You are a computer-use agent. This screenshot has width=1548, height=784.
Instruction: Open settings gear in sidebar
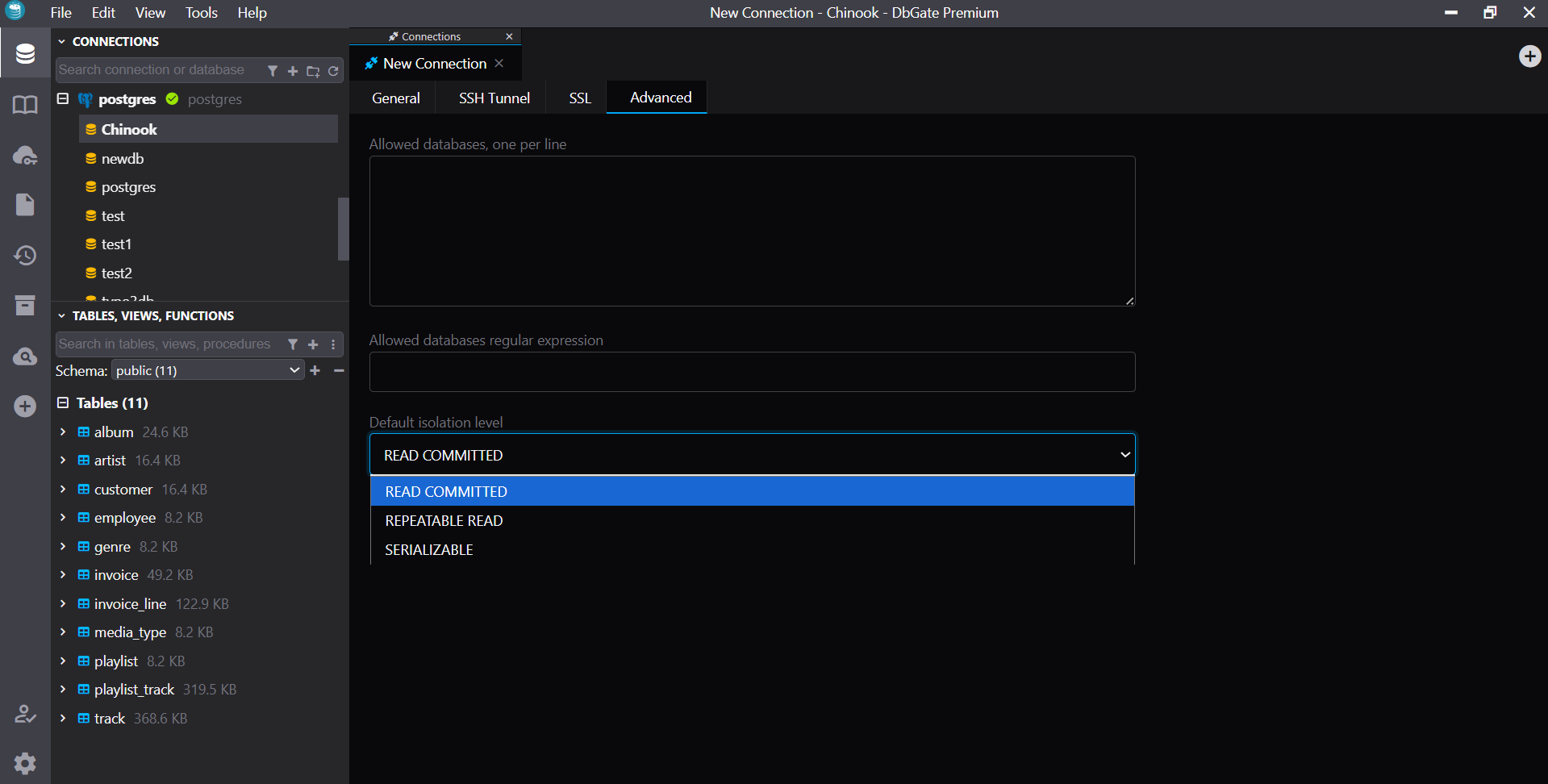(25, 763)
